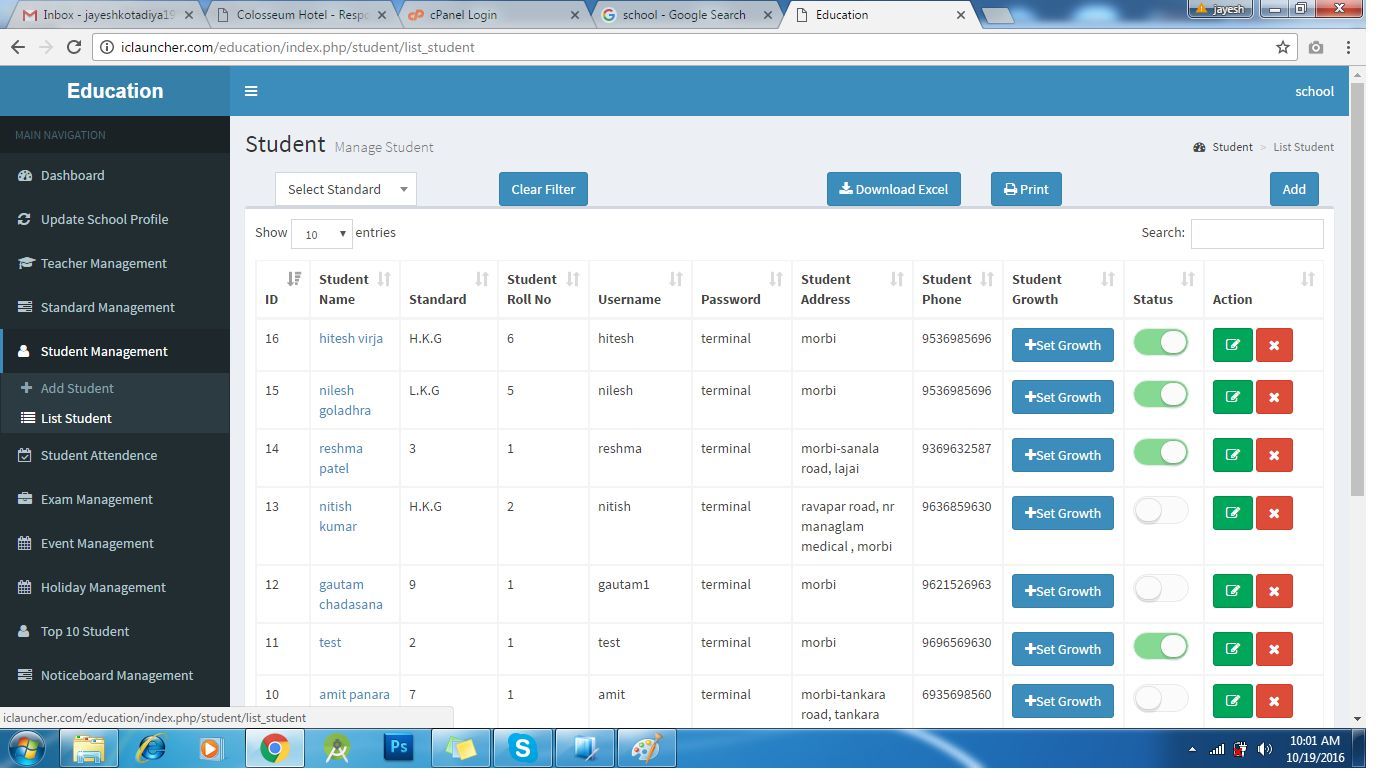Open Photoshop from the taskbar
The height and width of the screenshot is (781, 1382).
tap(399, 748)
